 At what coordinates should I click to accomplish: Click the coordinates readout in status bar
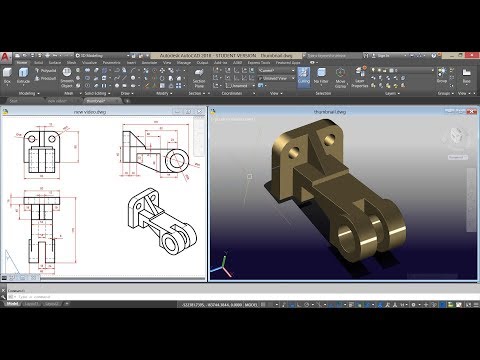coord(212,304)
